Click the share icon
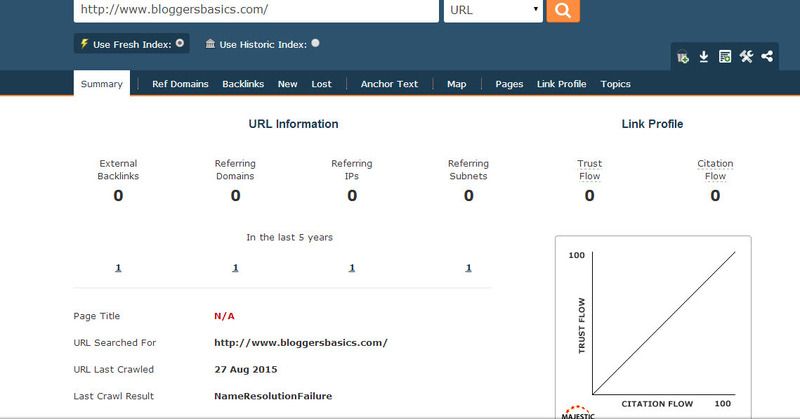Screen dimensions: 800x419 click(x=767, y=56)
